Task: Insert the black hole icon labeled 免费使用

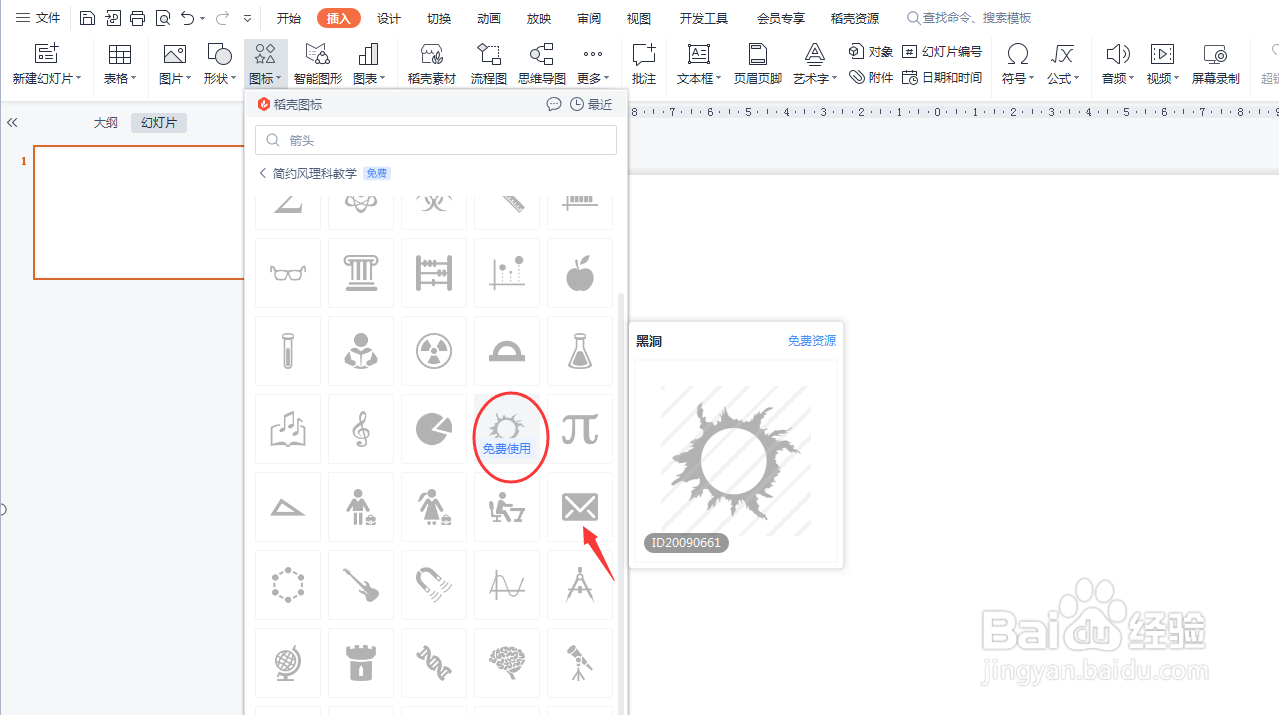Action: (x=507, y=430)
